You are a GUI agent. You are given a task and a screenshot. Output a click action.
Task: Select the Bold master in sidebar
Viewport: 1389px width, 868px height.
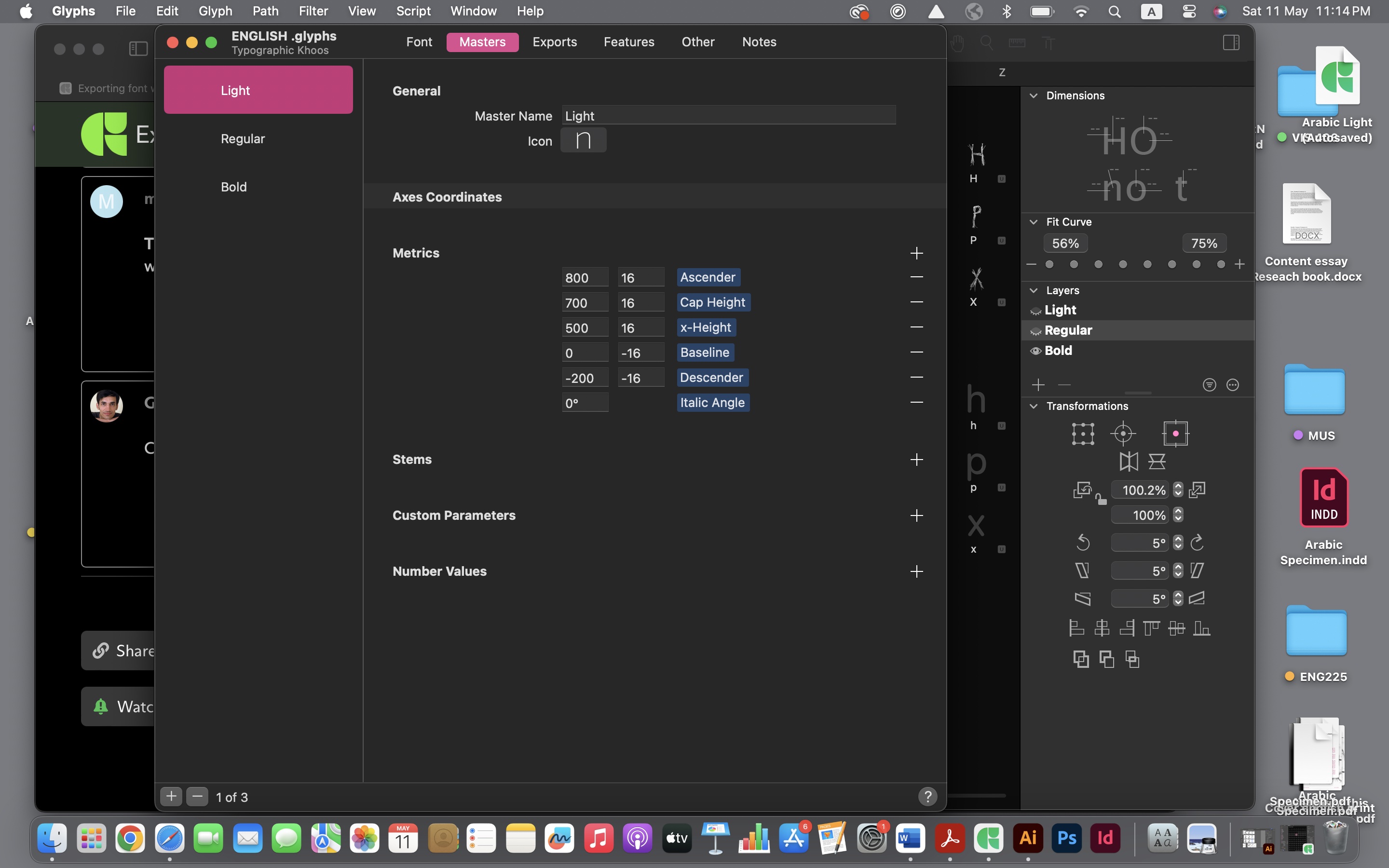coord(233,187)
